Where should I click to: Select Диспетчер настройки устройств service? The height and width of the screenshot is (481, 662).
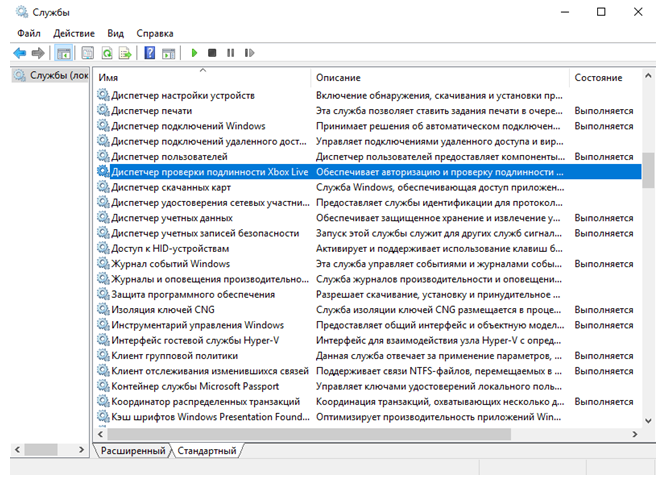(x=369, y=95)
